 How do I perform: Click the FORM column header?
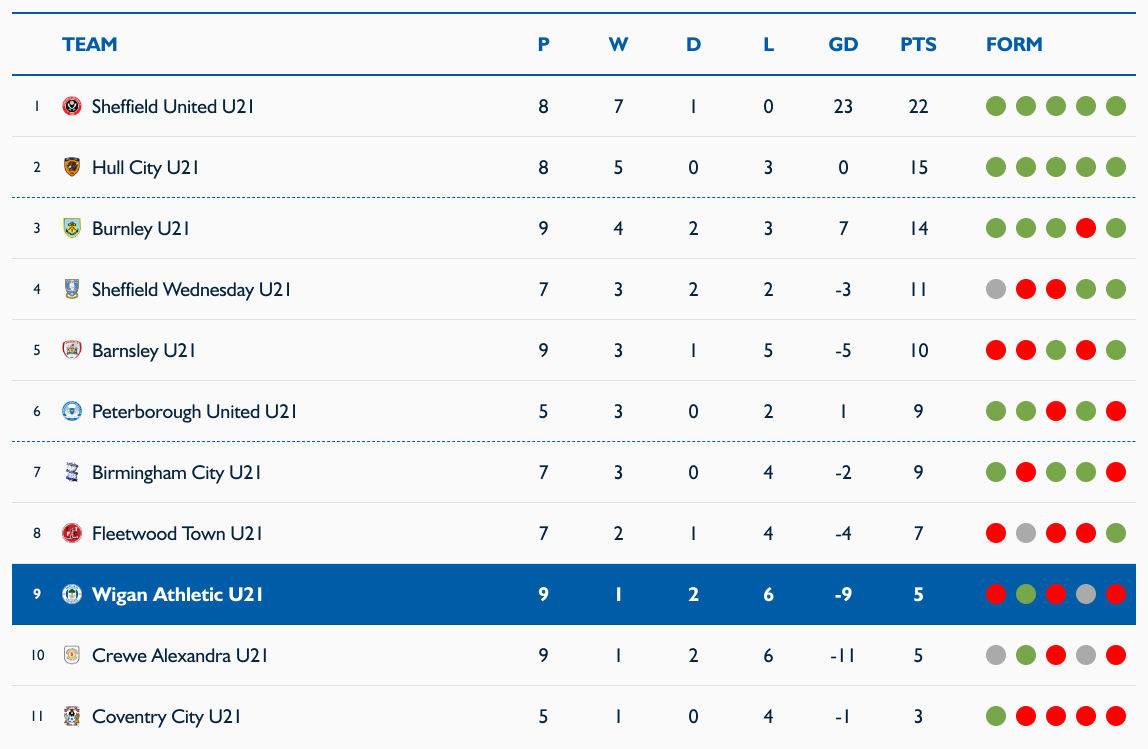(x=1014, y=45)
